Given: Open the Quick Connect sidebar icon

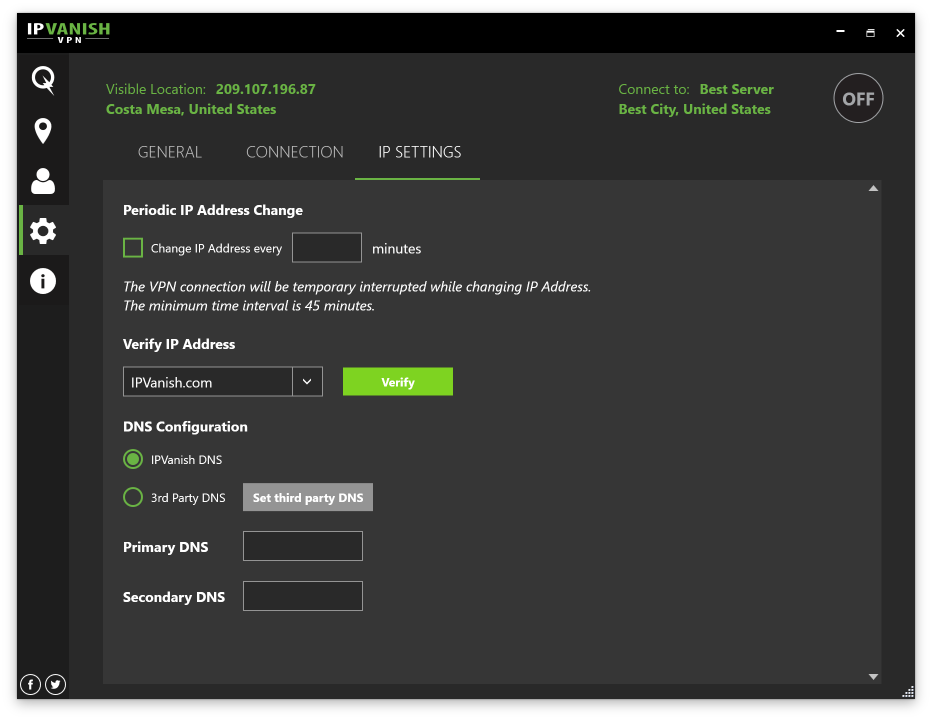Looking at the screenshot, I should point(43,80).
